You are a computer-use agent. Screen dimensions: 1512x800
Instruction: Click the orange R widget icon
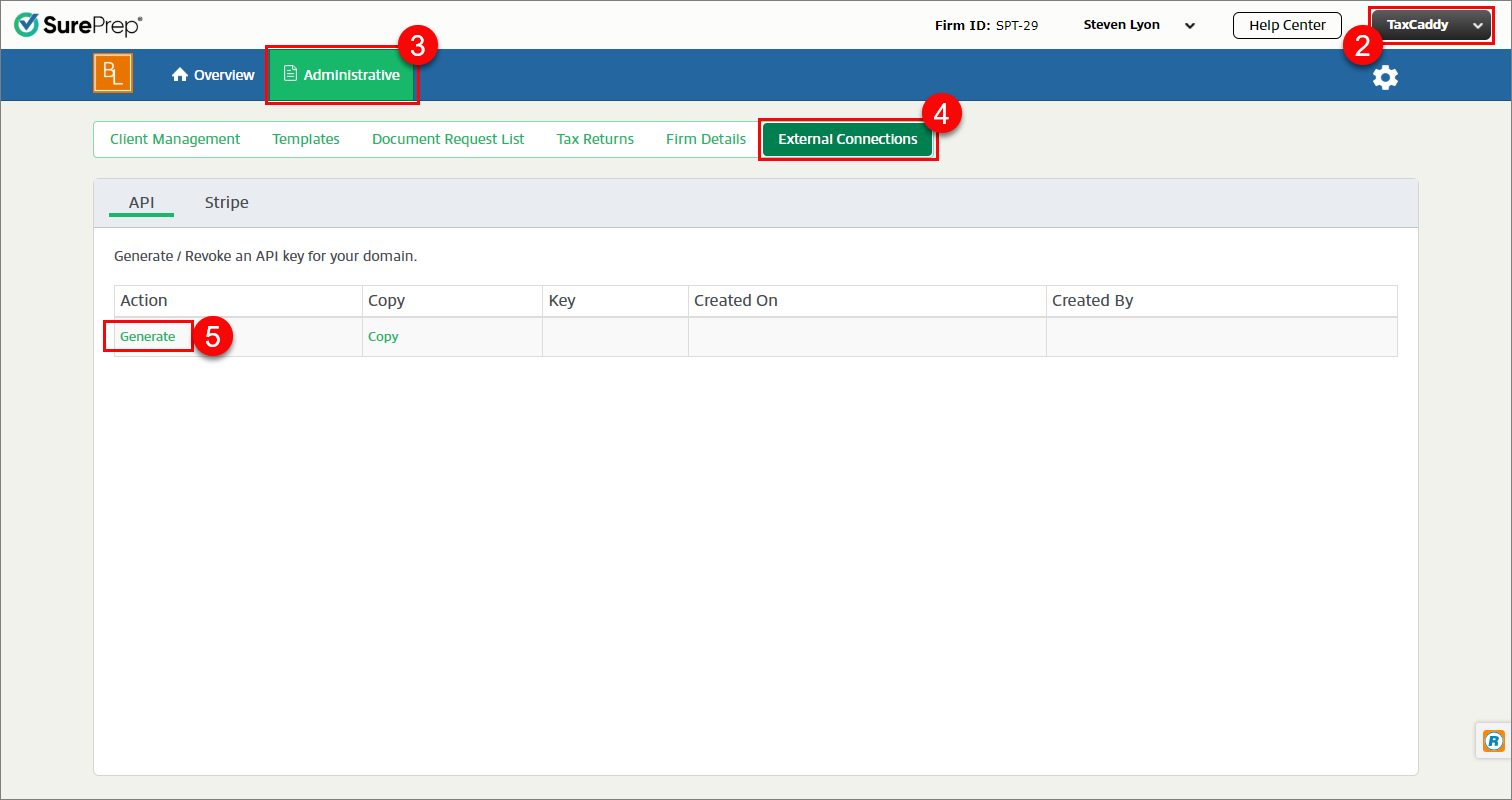pyautogui.click(x=1493, y=740)
